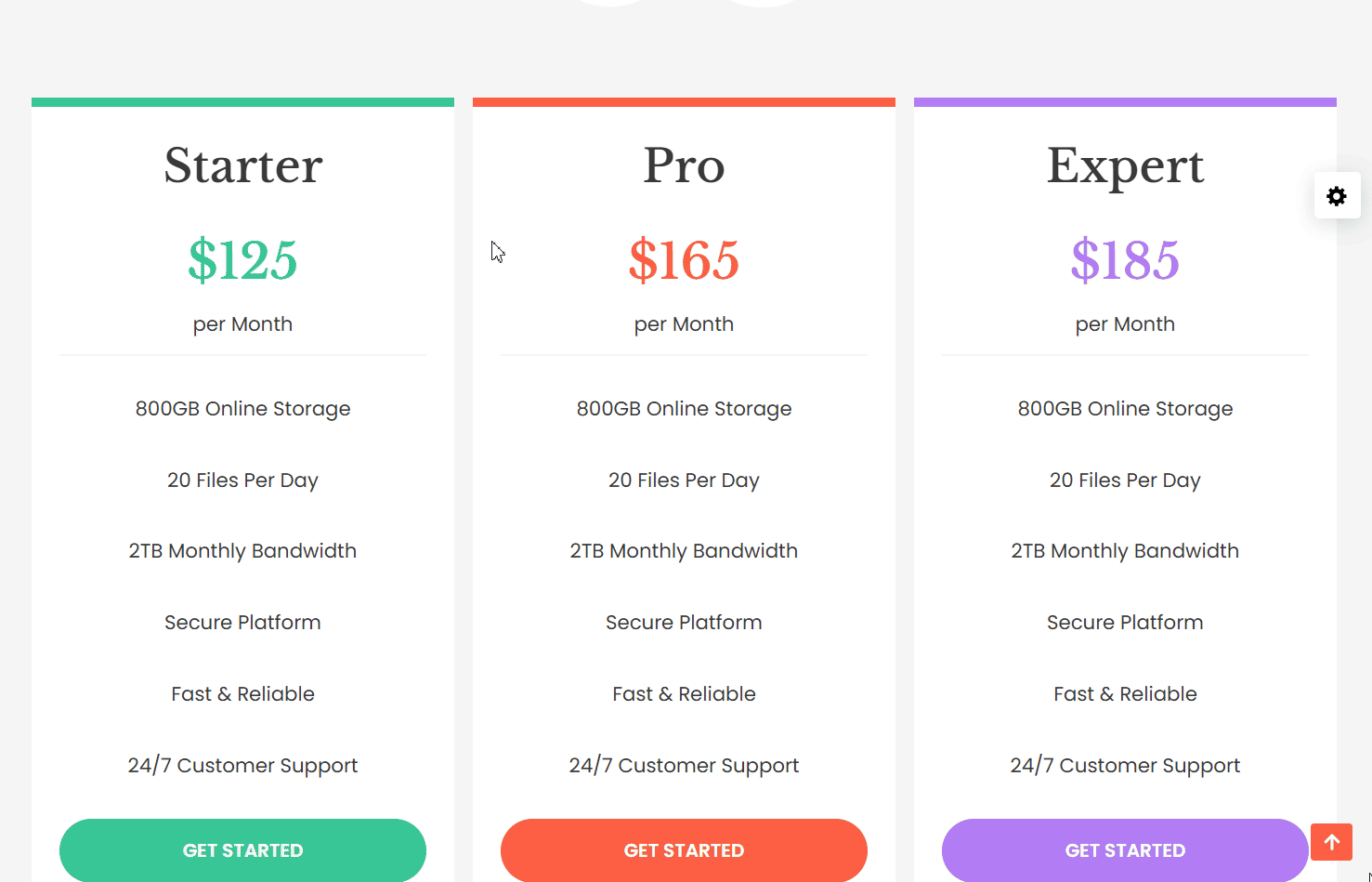Click Pro's 20 Files Per Day feature
This screenshot has width=1372, height=882.
point(684,480)
